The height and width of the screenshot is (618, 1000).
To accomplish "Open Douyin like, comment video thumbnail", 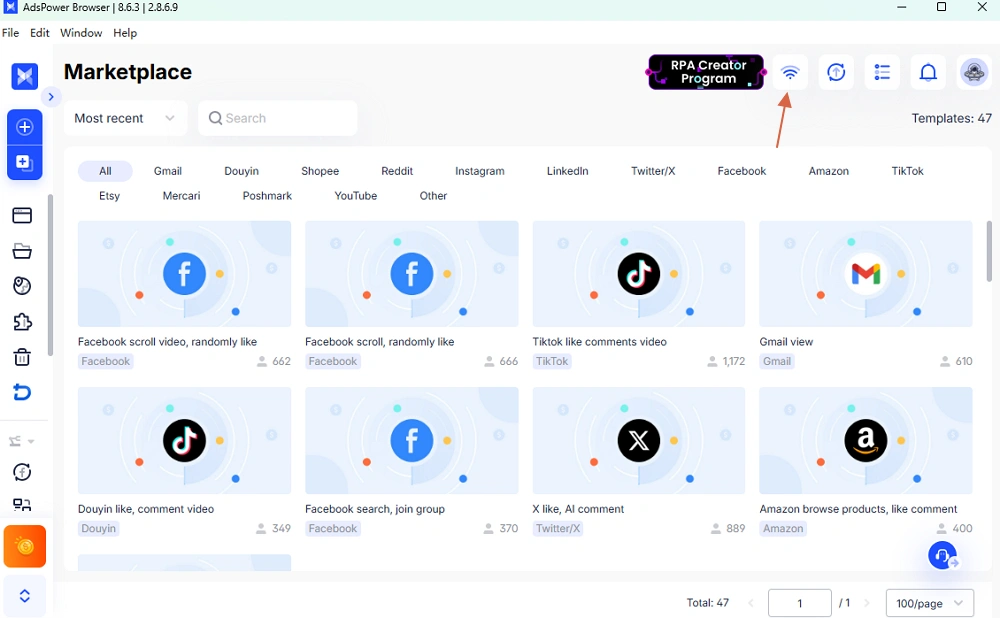I will coord(184,441).
